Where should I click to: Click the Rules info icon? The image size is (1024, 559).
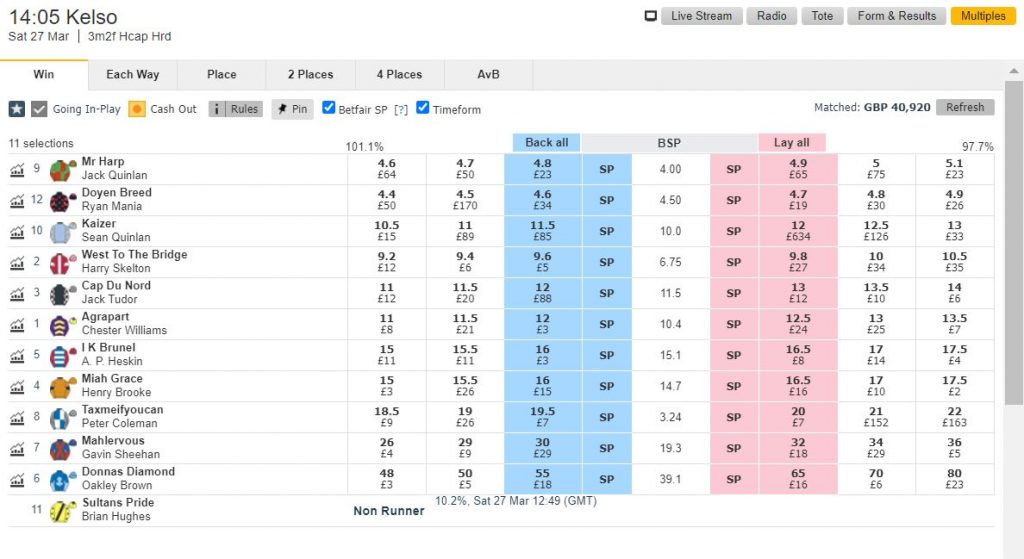pyautogui.click(x=217, y=109)
